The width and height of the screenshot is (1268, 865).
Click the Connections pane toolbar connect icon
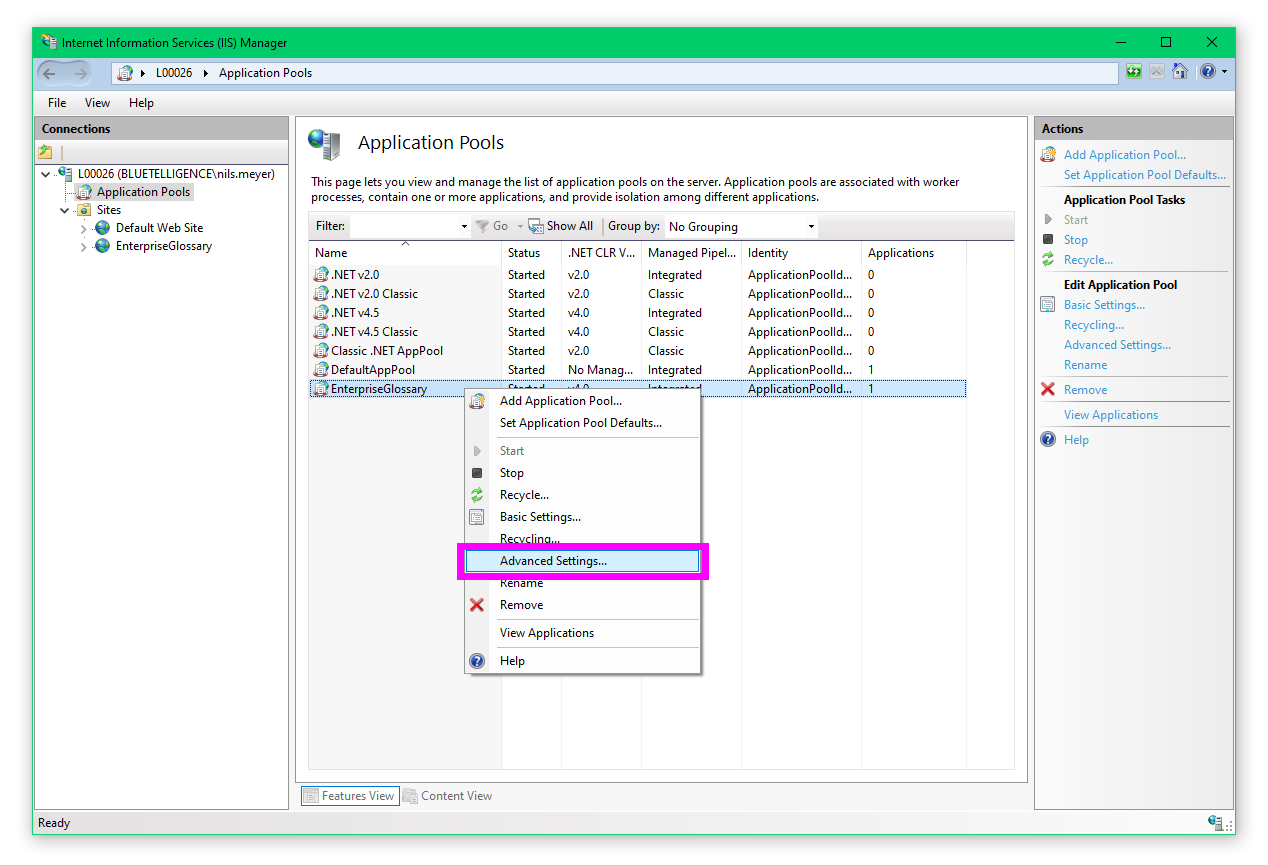(x=45, y=152)
